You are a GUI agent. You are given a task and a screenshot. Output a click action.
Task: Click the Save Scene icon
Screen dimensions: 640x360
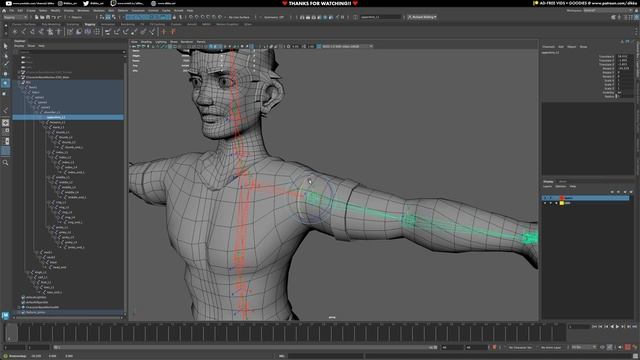point(48,17)
